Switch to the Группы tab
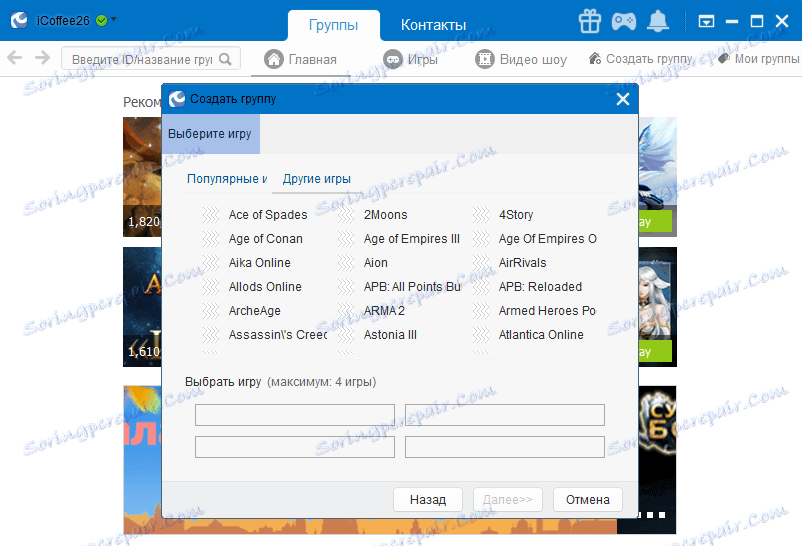Image resolution: width=802 pixels, height=546 pixels. [x=333, y=25]
